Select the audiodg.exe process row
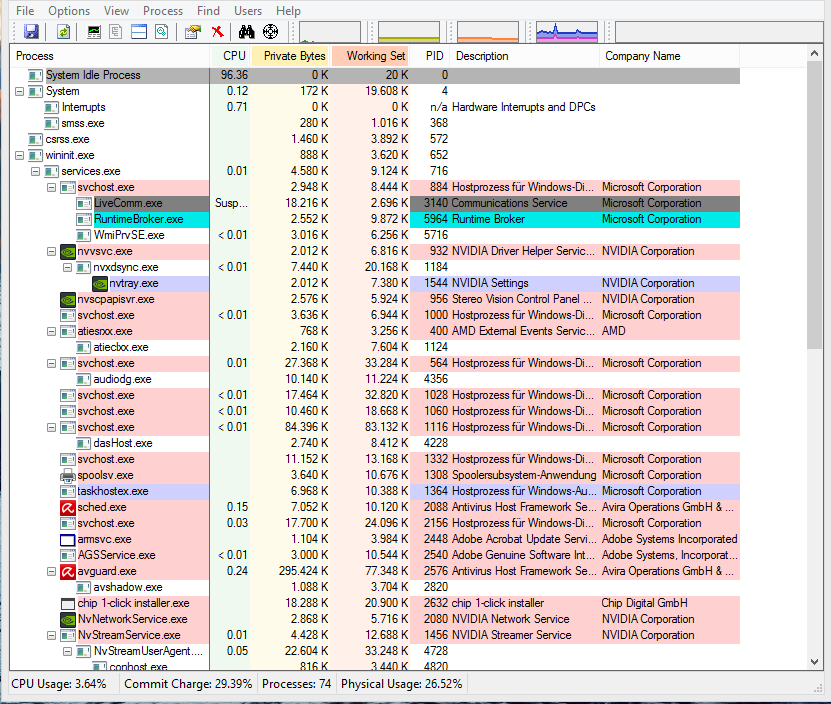 [375, 380]
